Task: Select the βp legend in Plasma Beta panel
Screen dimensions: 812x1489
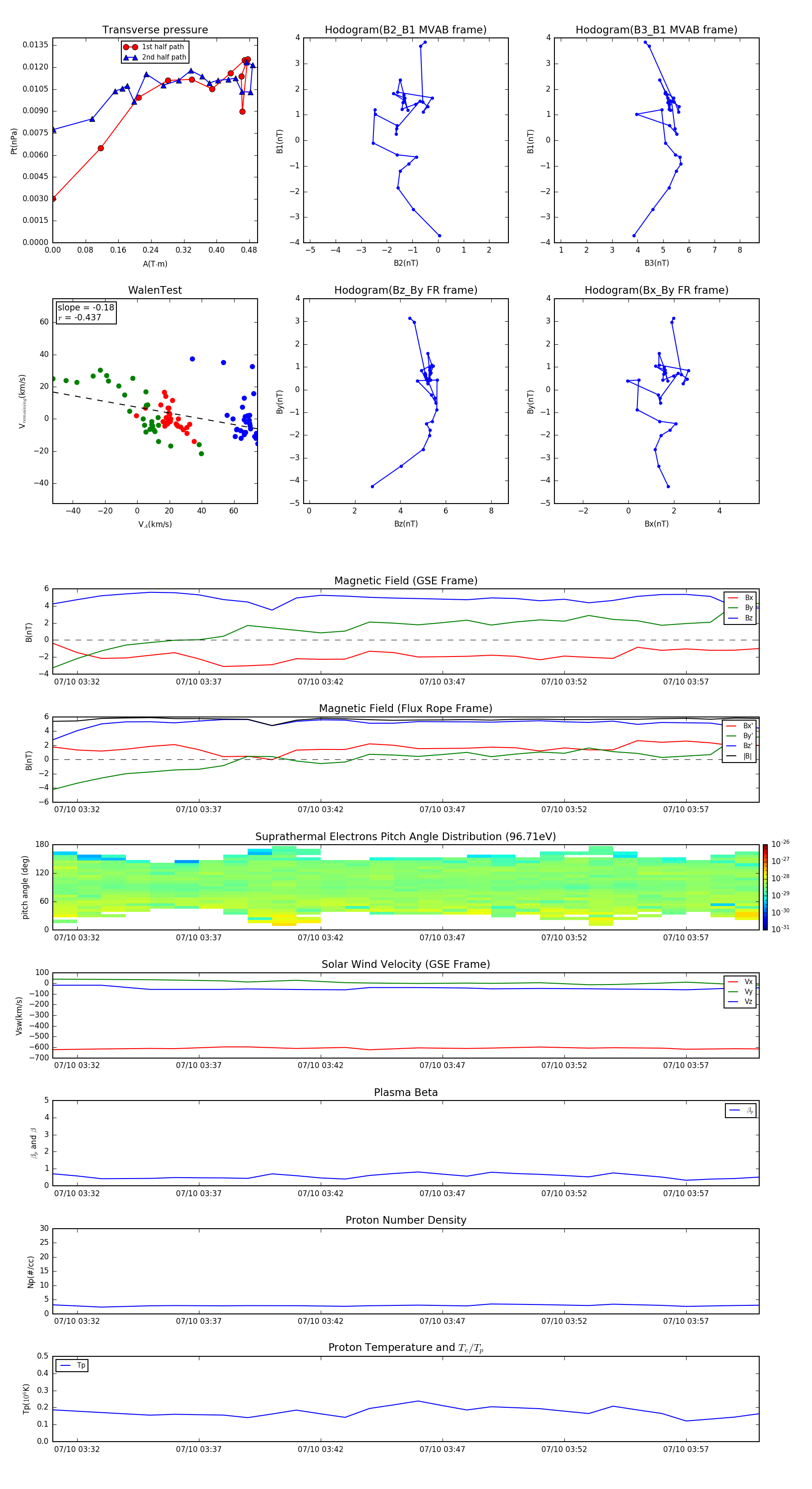Action: pyautogui.click(x=741, y=1110)
